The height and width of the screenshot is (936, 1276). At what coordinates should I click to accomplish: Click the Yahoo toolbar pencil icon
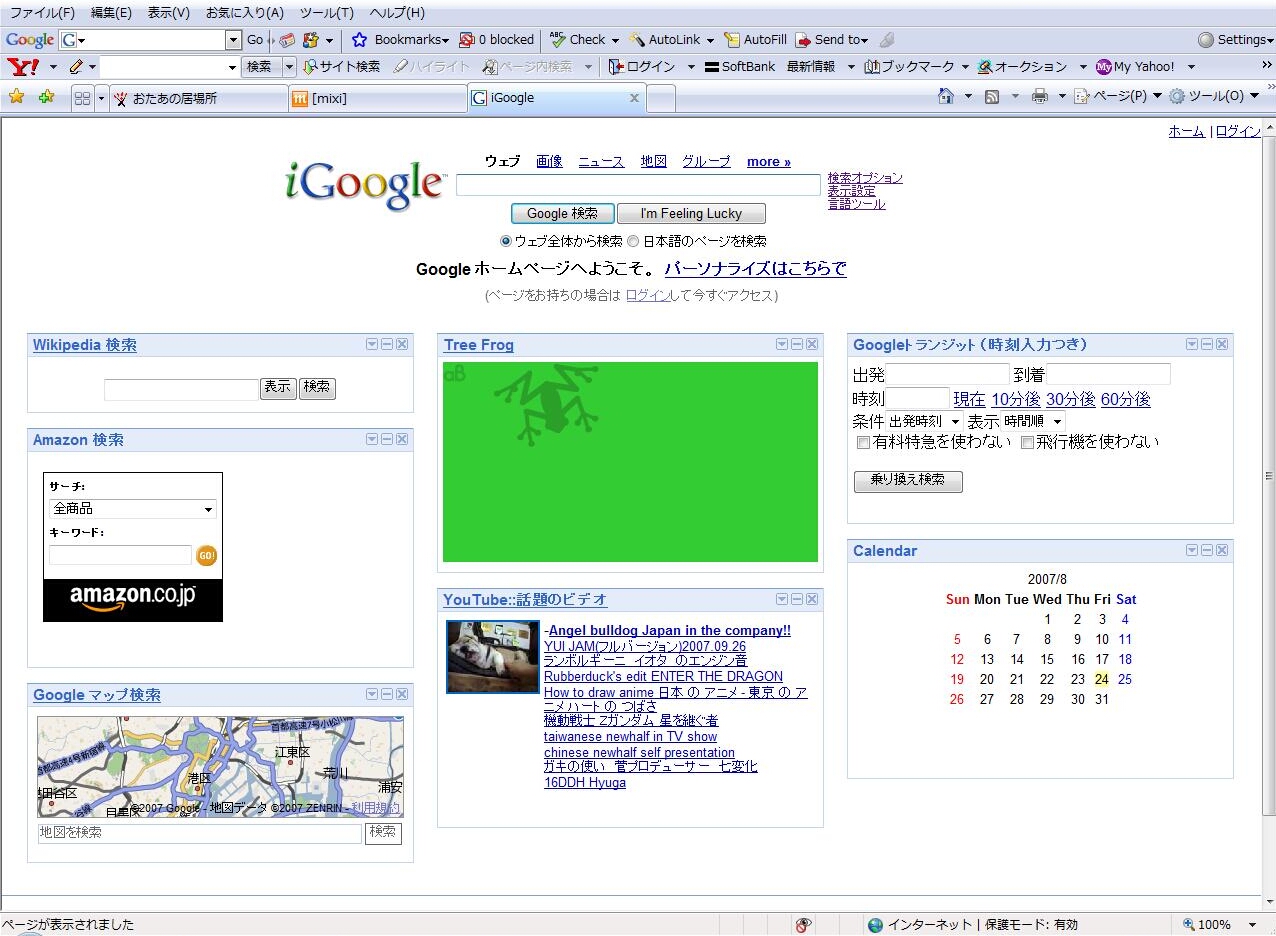pos(76,67)
